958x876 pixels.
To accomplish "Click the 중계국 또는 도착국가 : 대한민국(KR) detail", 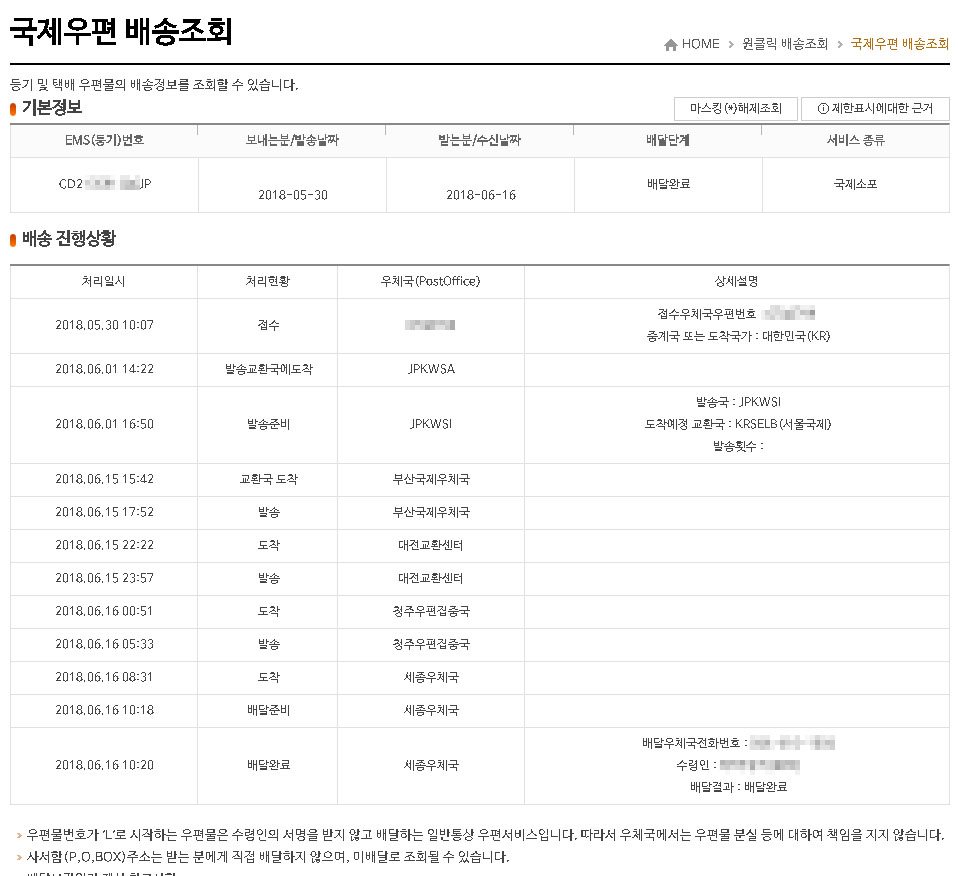I will click(738, 337).
